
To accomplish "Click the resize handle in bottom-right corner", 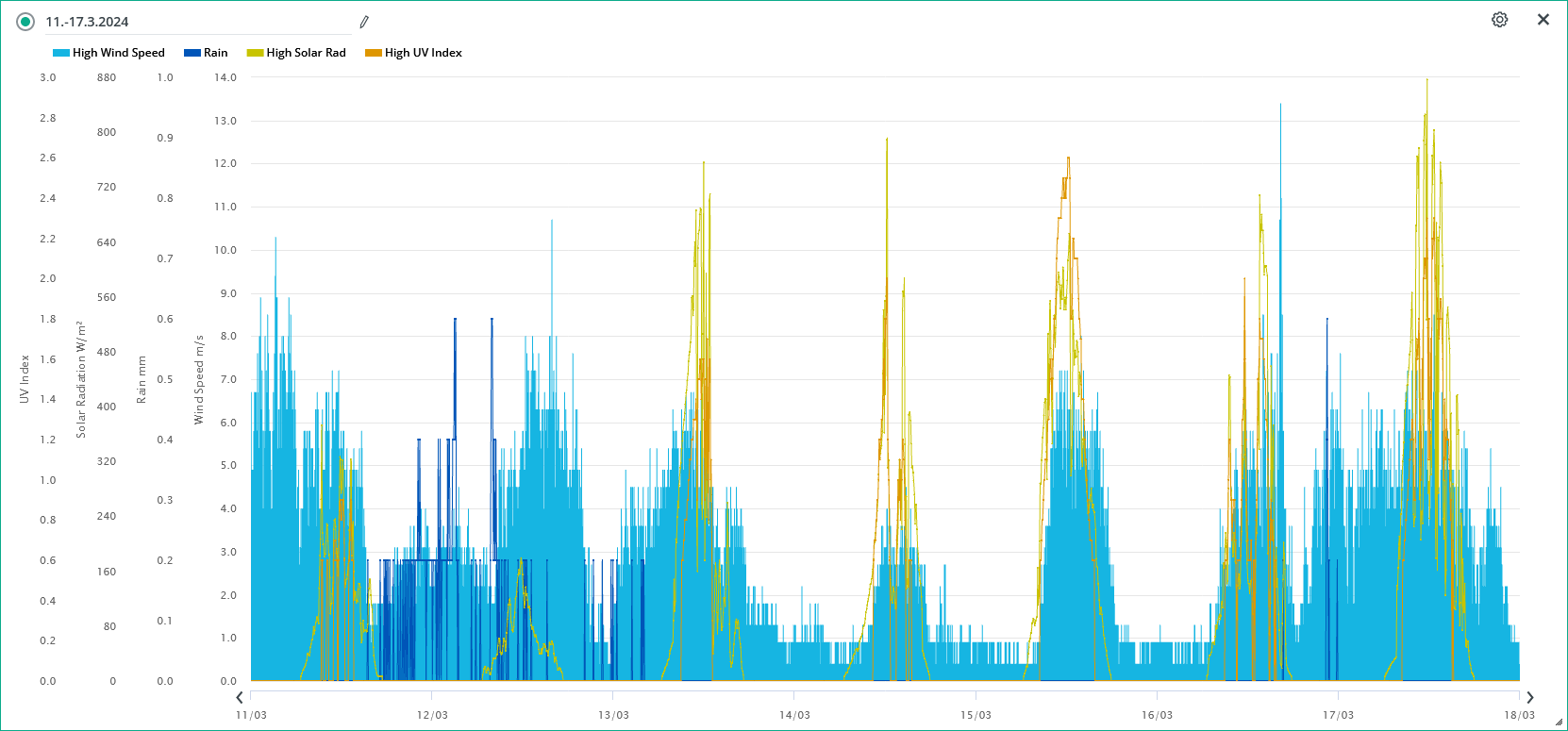I will 1559,723.
